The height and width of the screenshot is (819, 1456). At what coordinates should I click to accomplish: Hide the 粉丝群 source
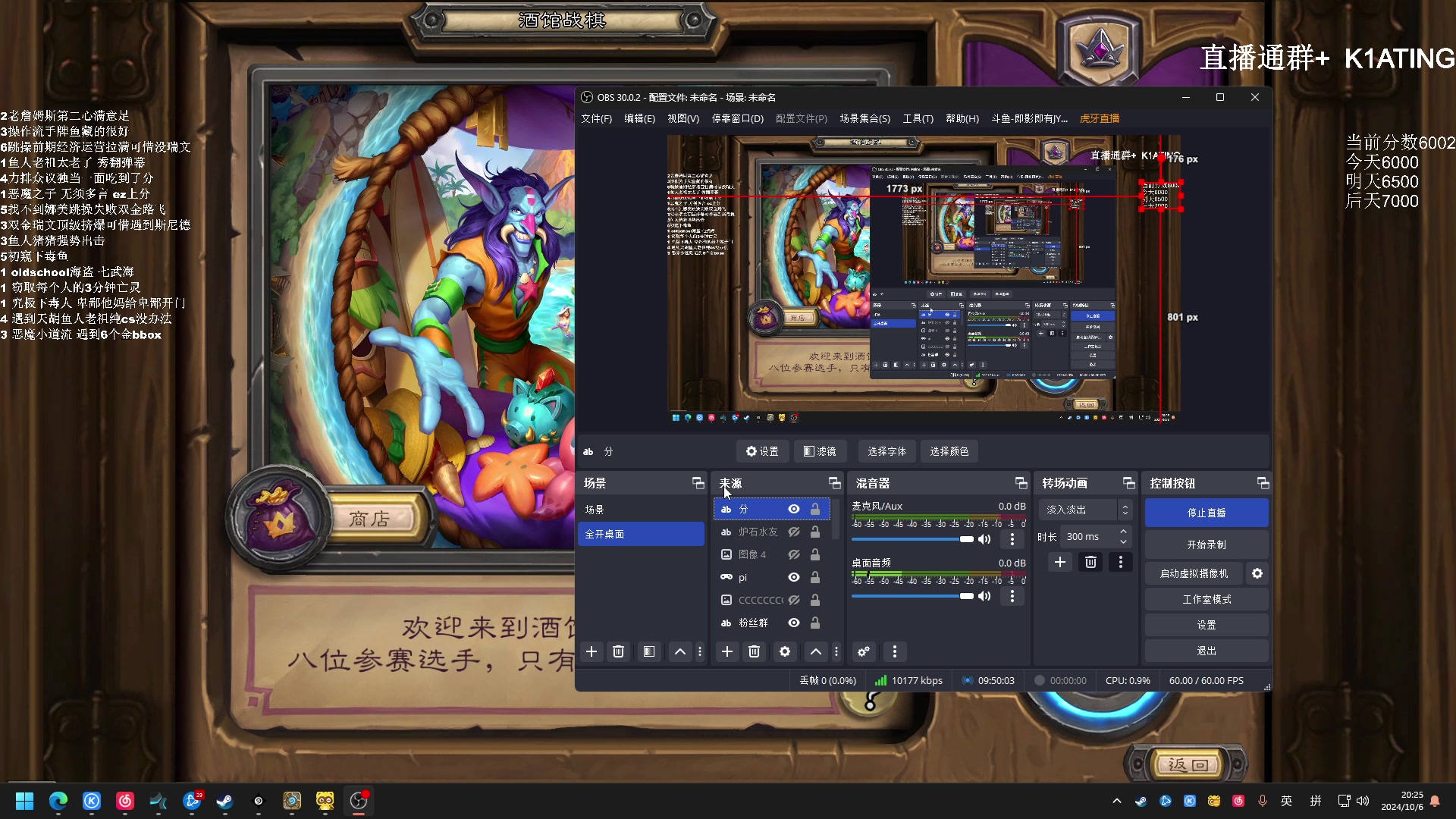pos(794,623)
